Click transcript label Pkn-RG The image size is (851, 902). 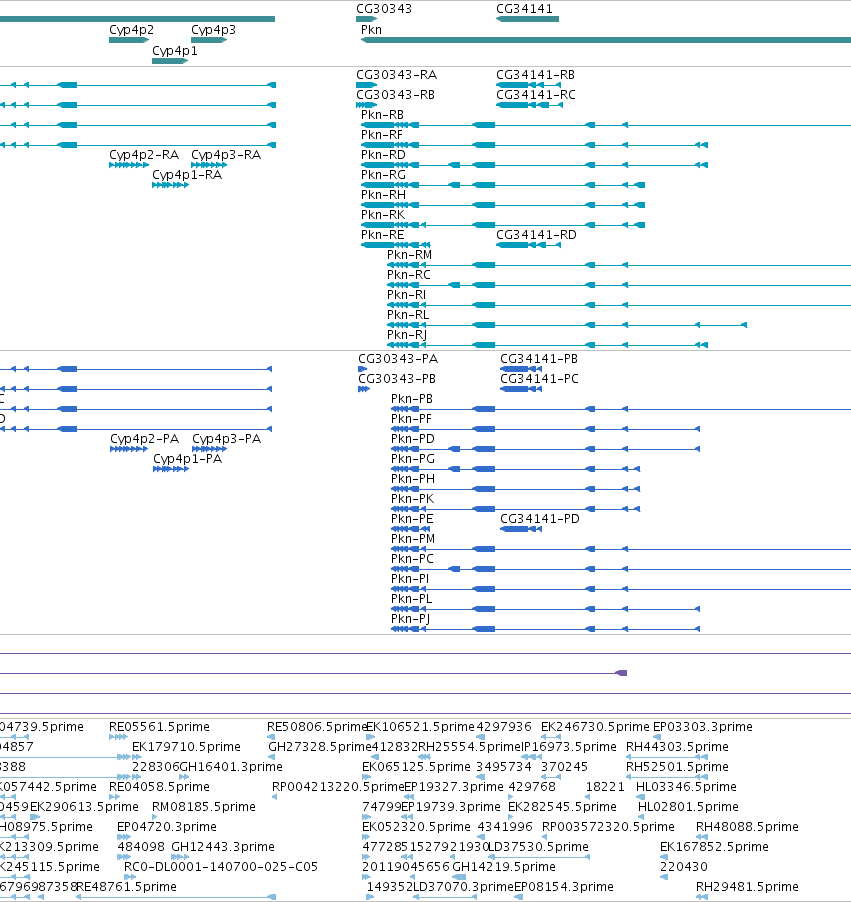coord(383,174)
